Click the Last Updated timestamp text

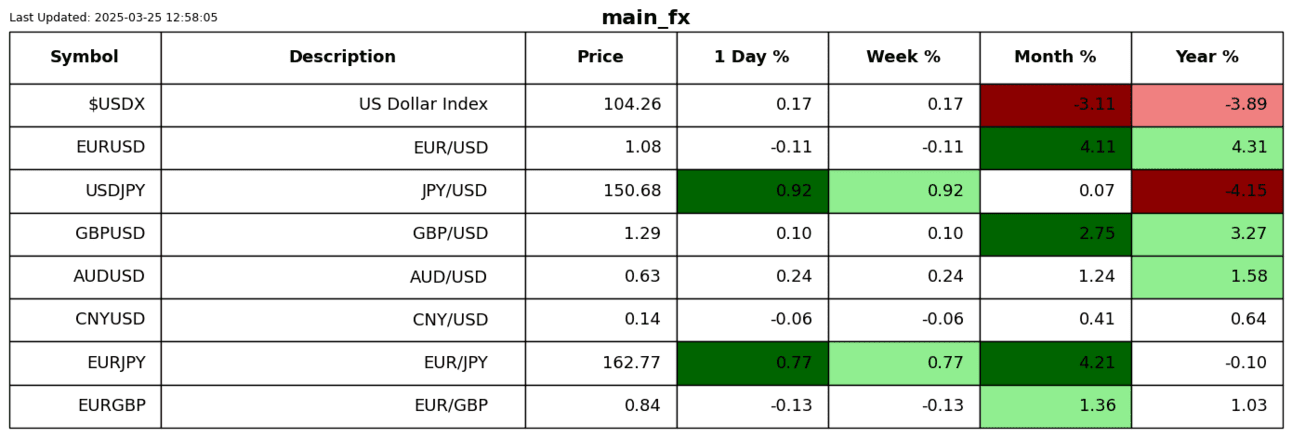click(x=113, y=18)
